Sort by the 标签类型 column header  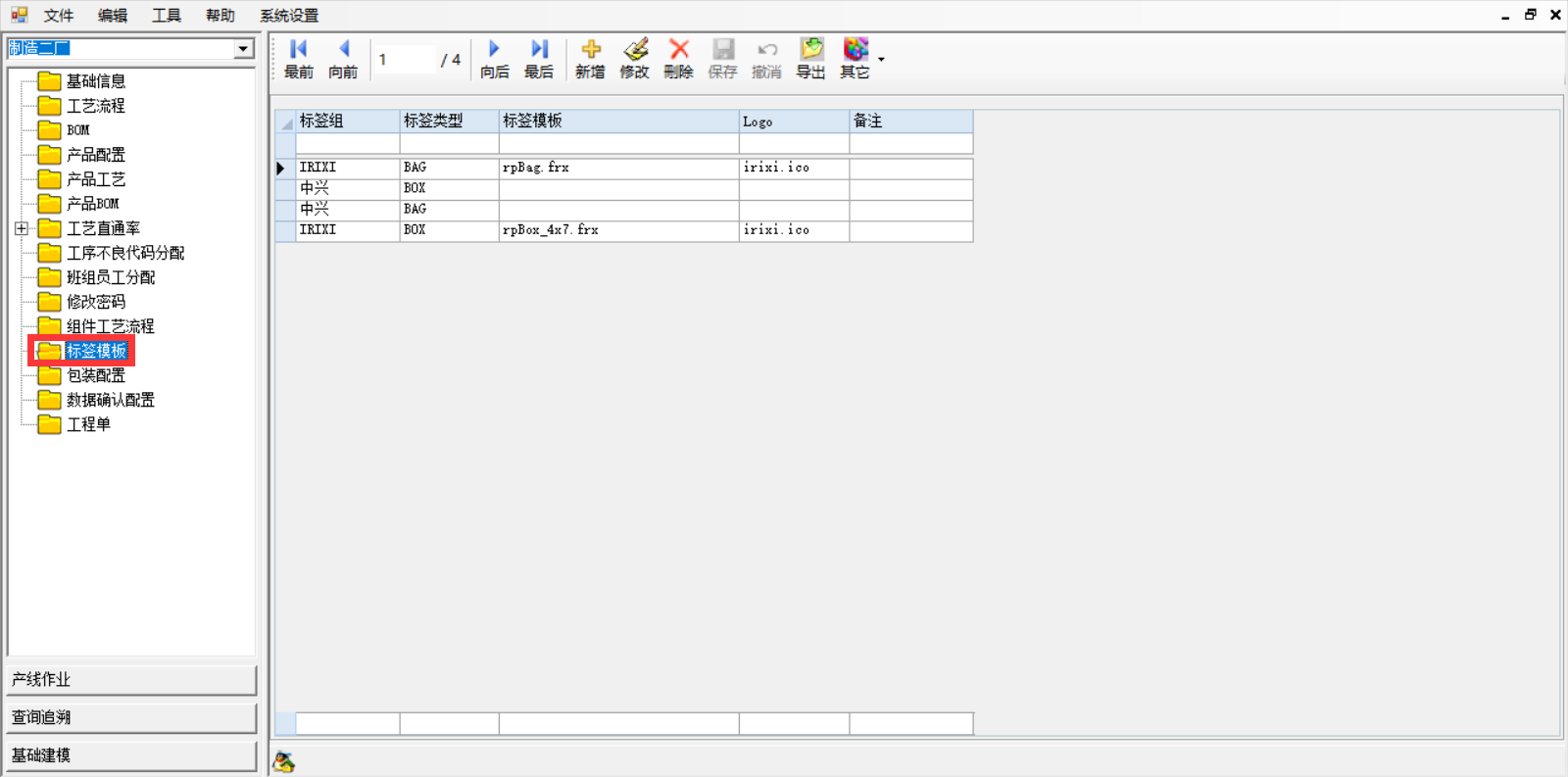(x=448, y=121)
